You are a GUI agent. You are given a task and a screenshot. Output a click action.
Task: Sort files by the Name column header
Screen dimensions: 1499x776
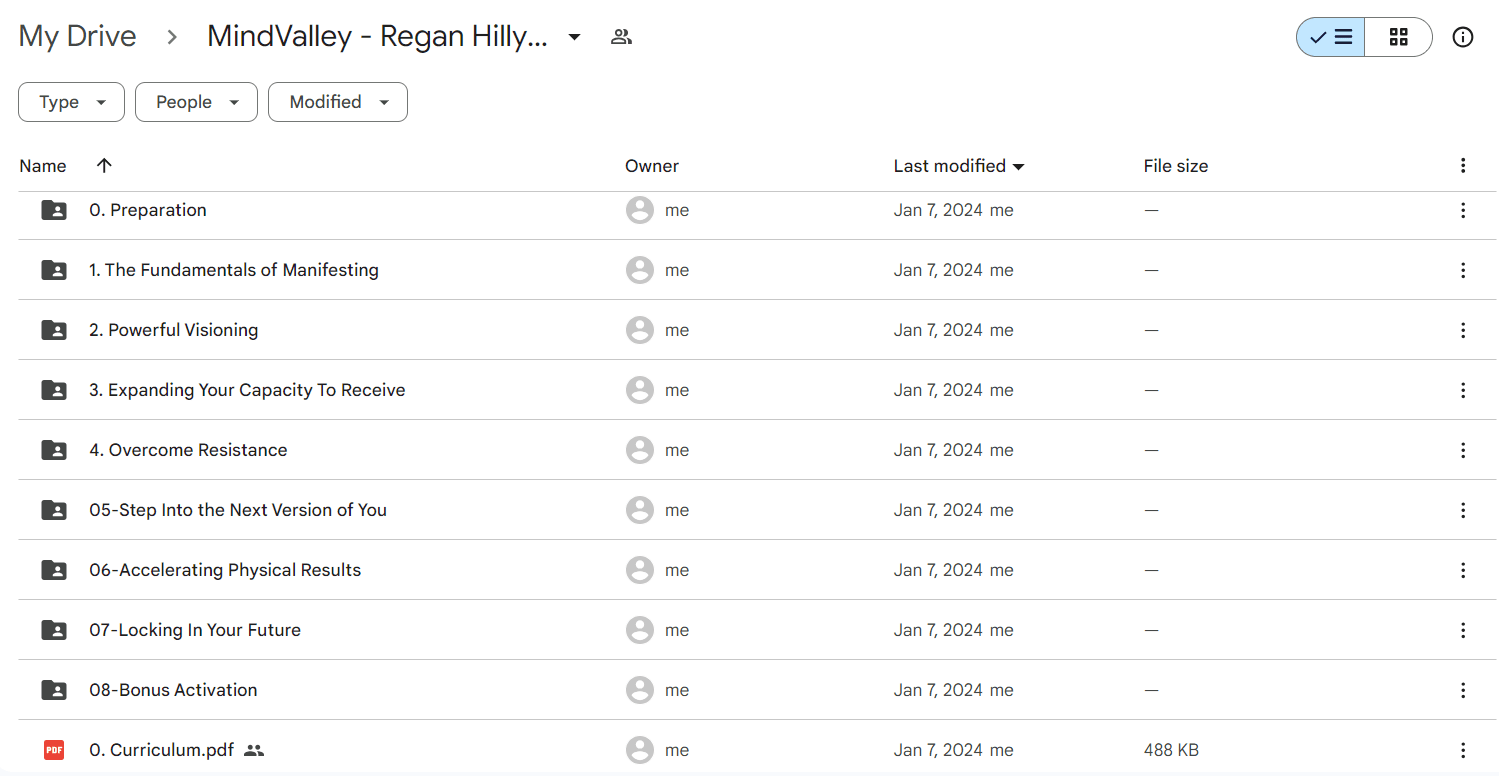tap(43, 166)
